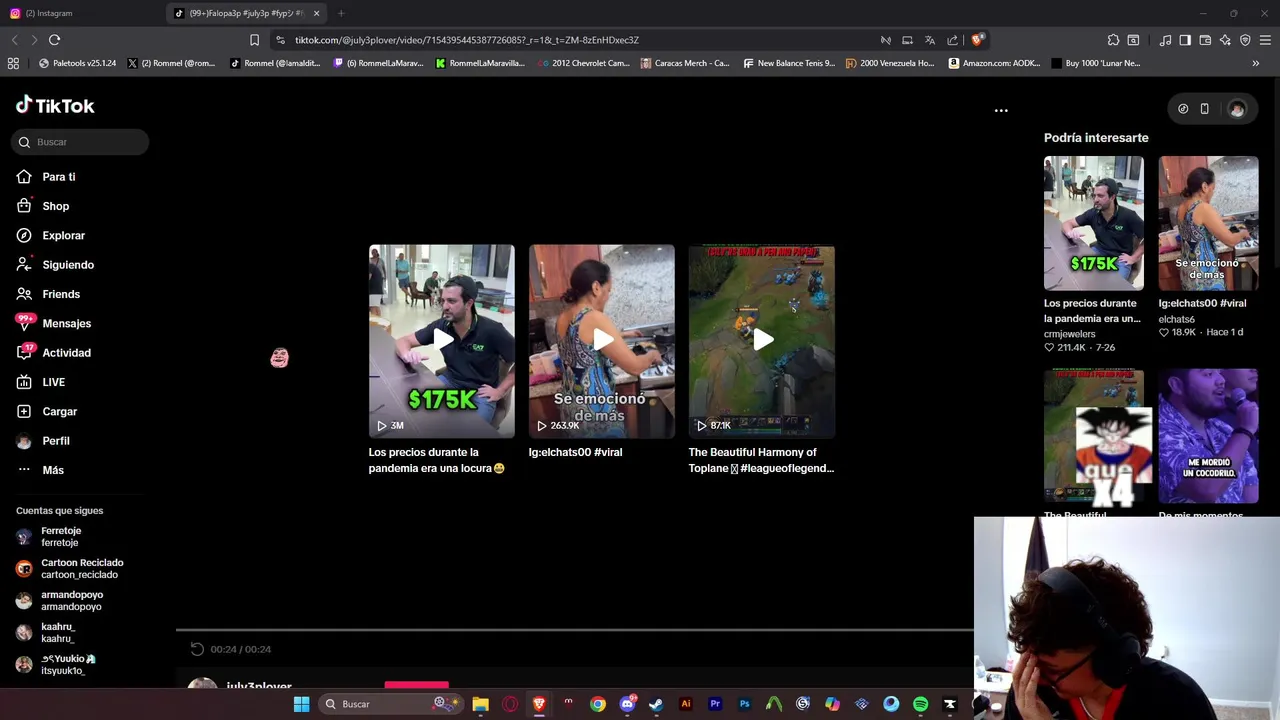The height and width of the screenshot is (720, 1280).
Task: Click the address bar URL
Action: 467,40
